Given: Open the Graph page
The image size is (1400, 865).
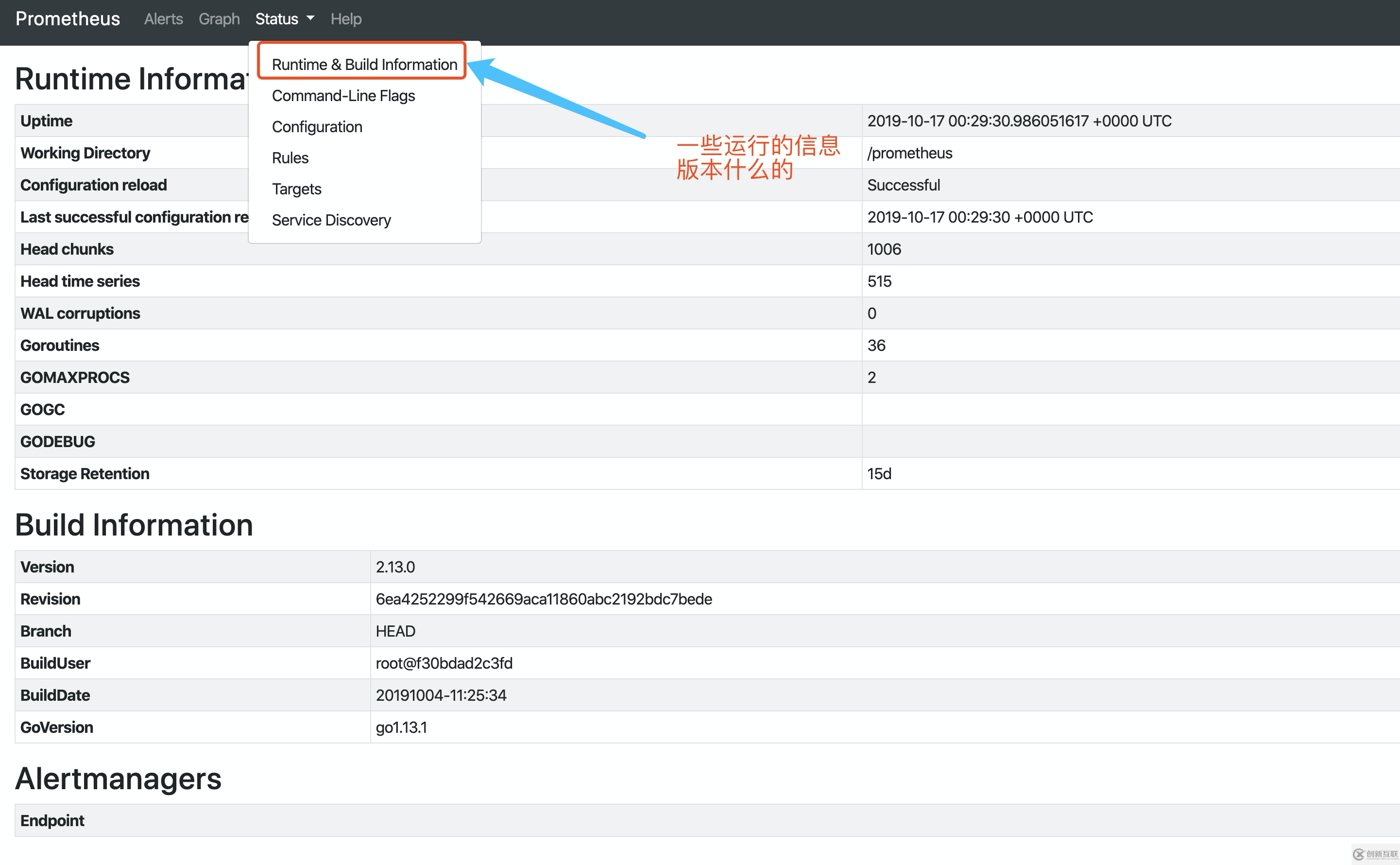Looking at the screenshot, I should pos(219,19).
